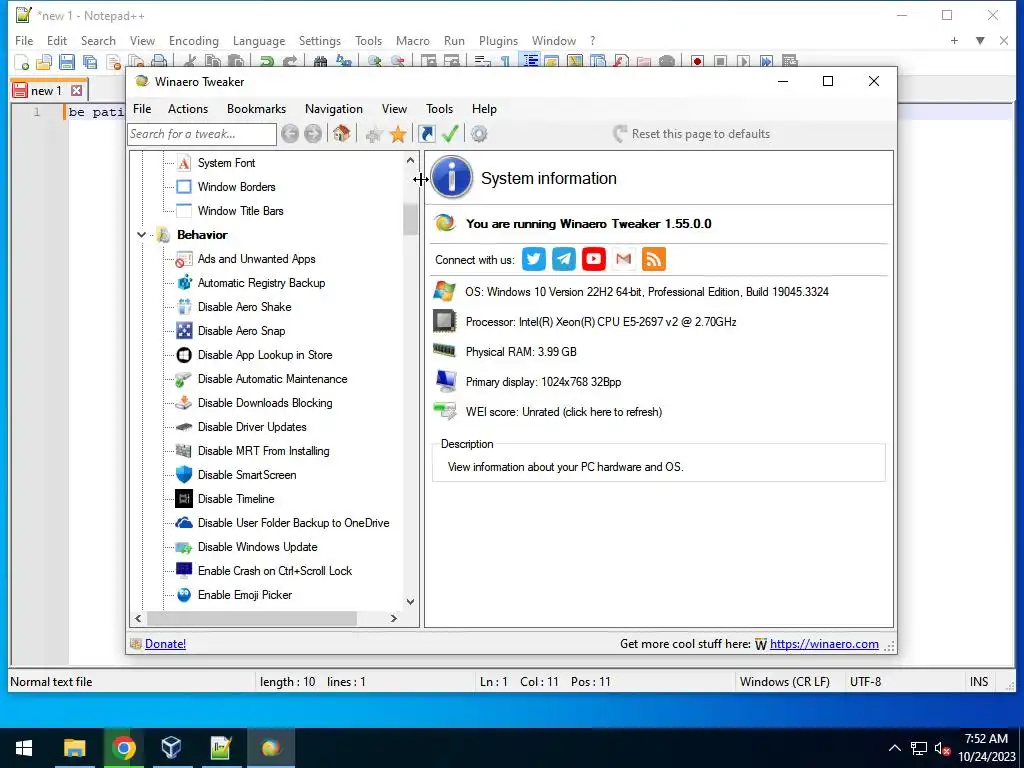Open the Winaero Tweaker Tools menu
The height and width of the screenshot is (768, 1024).
point(440,109)
